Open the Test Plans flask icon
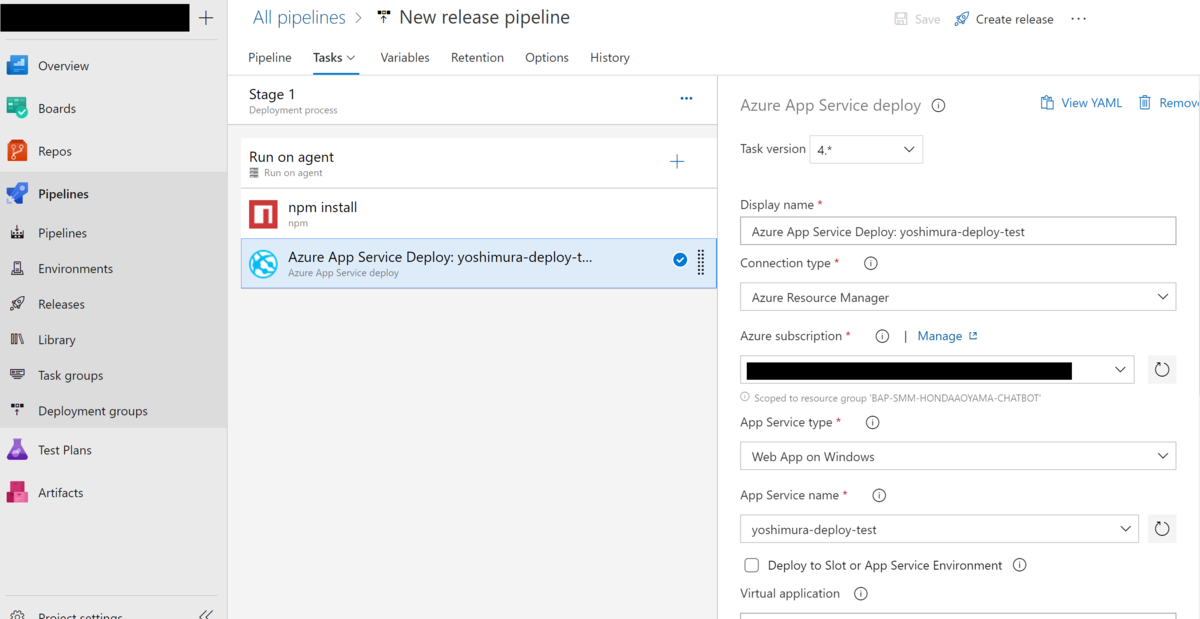Image resolution: width=1200 pixels, height=619 pixels. 17,450
